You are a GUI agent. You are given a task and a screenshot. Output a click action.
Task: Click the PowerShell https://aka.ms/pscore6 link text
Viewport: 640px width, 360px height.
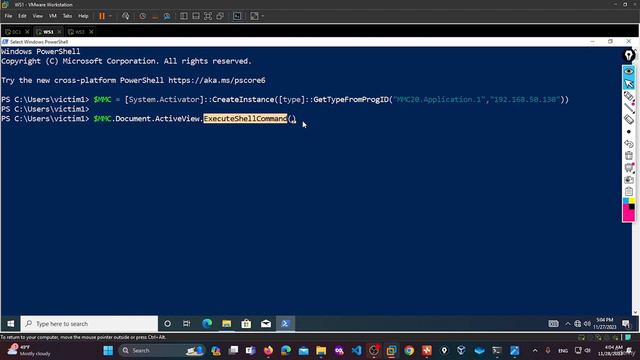[x=217, y=80]
